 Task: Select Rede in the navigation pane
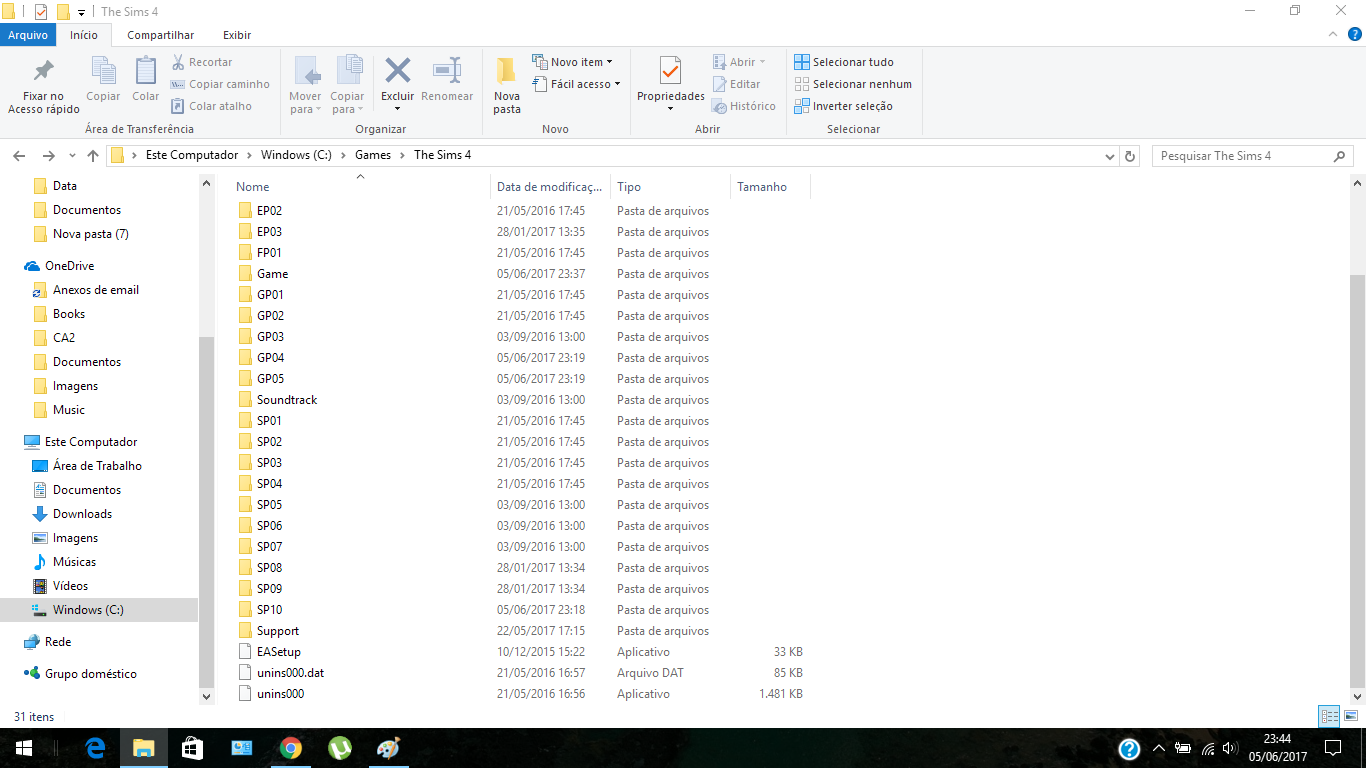coord(58,642)
